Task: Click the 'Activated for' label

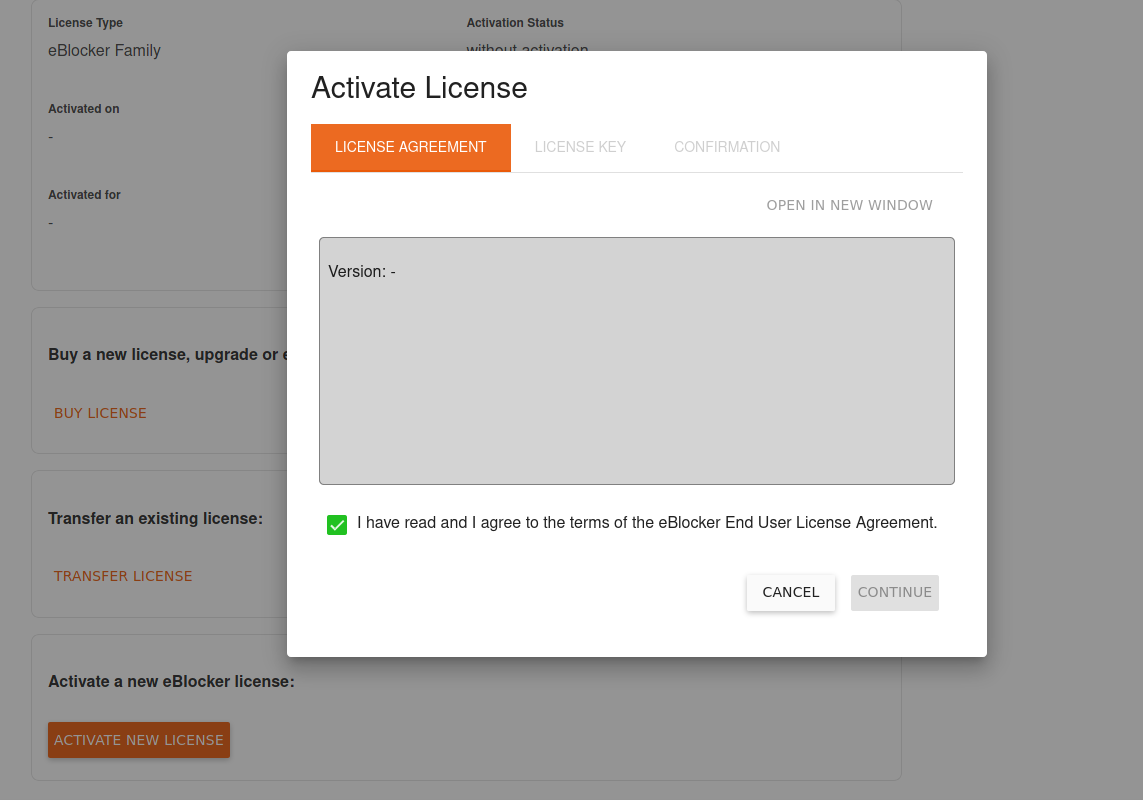Action: 85,195
